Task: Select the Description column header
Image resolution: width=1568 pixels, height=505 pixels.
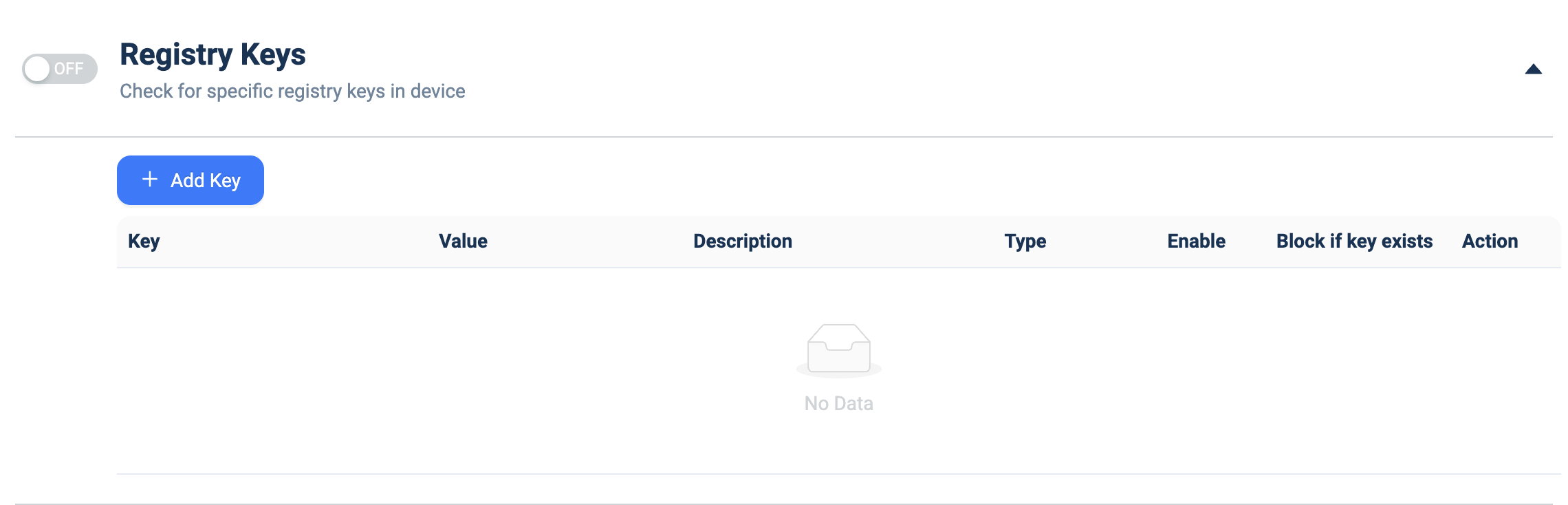Action: [x=743, y=241]
